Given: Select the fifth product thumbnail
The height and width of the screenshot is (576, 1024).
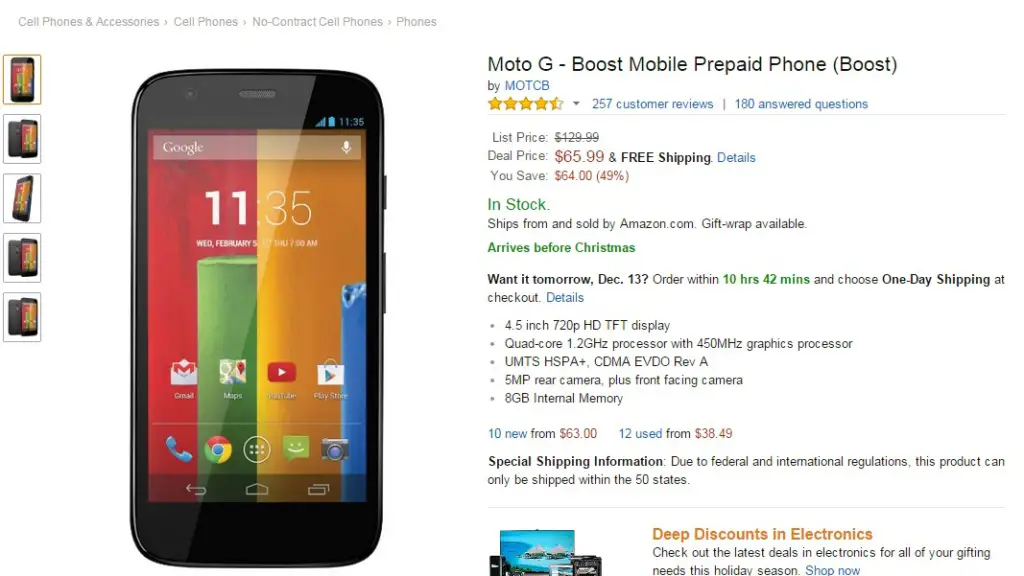Looking at the screenshot, I should (x=22, y=317).
